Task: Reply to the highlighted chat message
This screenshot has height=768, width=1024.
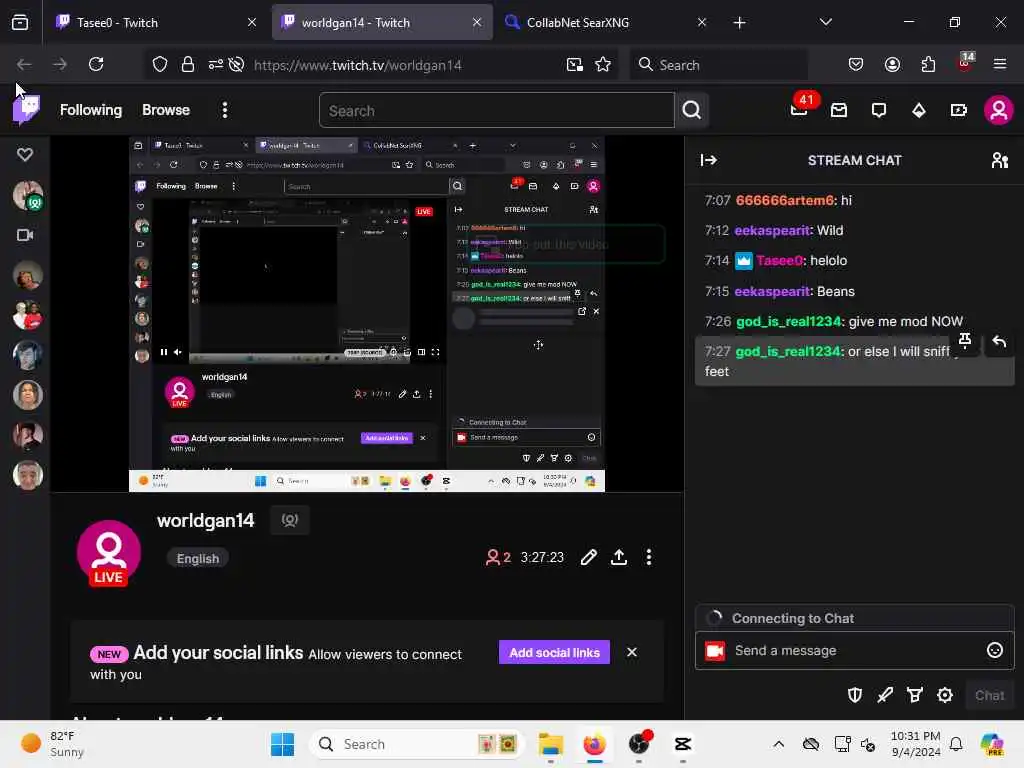Action: tap(999, 341)
